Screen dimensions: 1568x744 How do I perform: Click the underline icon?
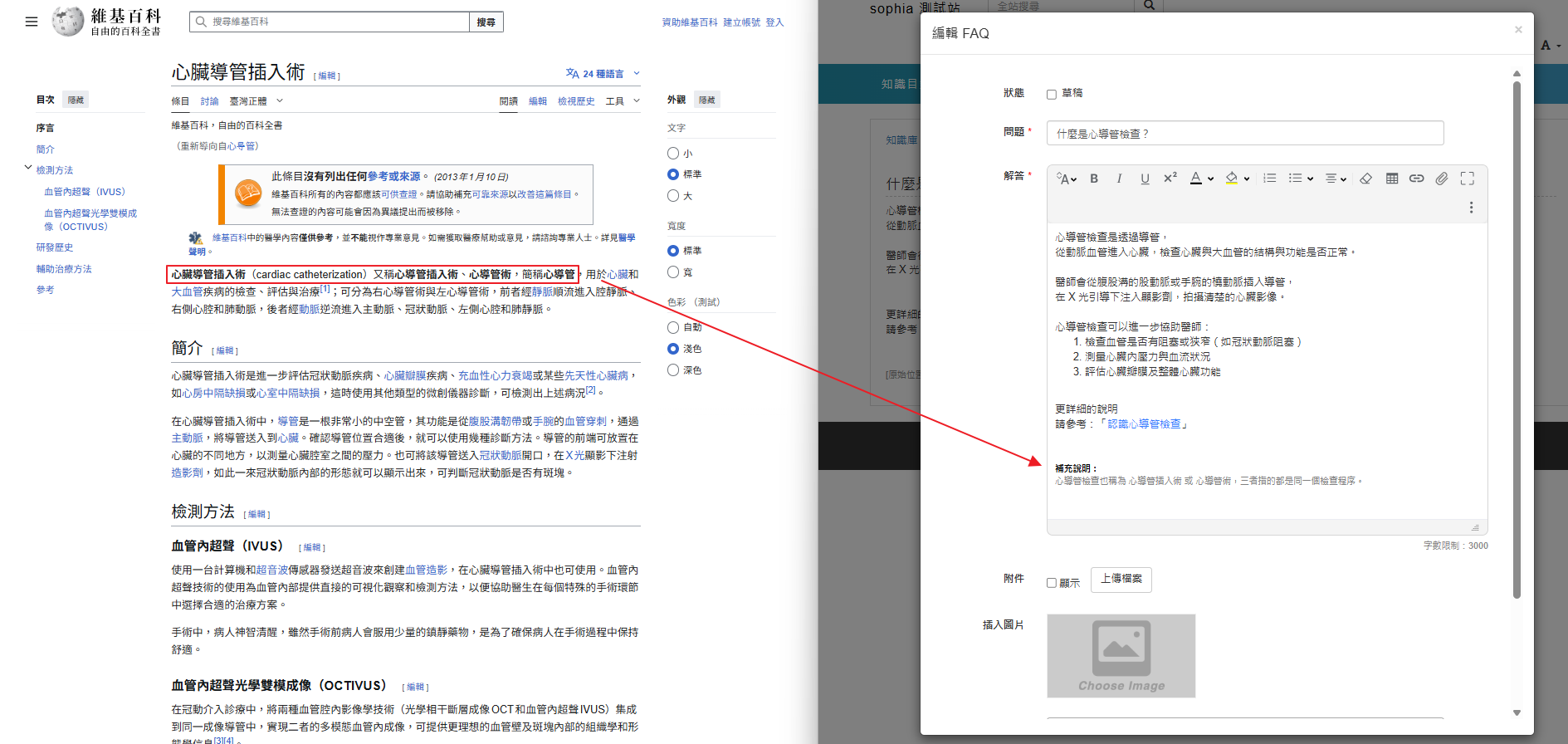[x=1145, y=179]
